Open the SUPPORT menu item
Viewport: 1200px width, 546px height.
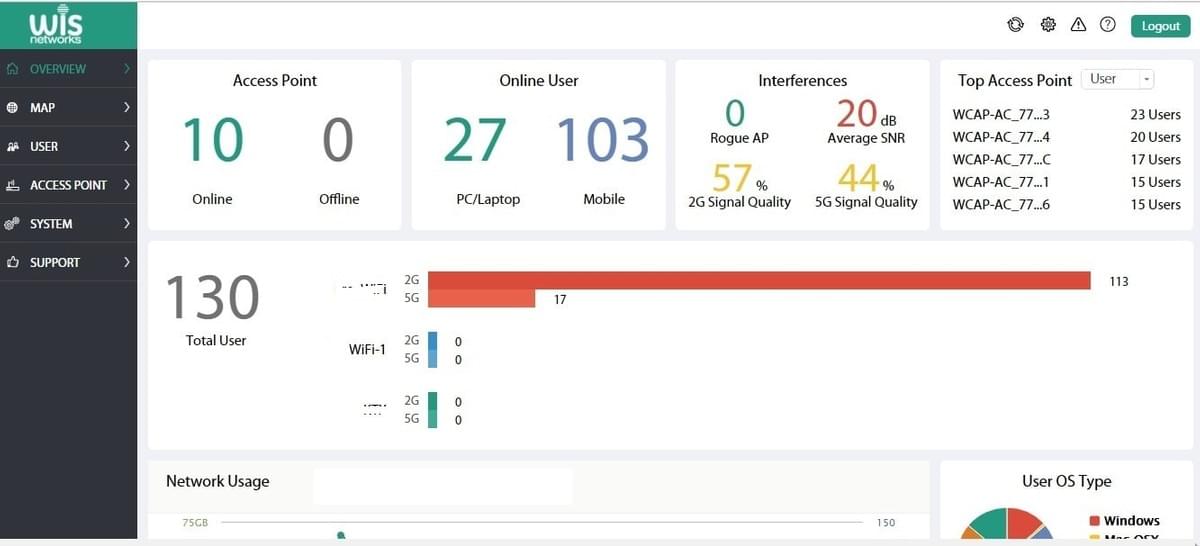[68, 262]
